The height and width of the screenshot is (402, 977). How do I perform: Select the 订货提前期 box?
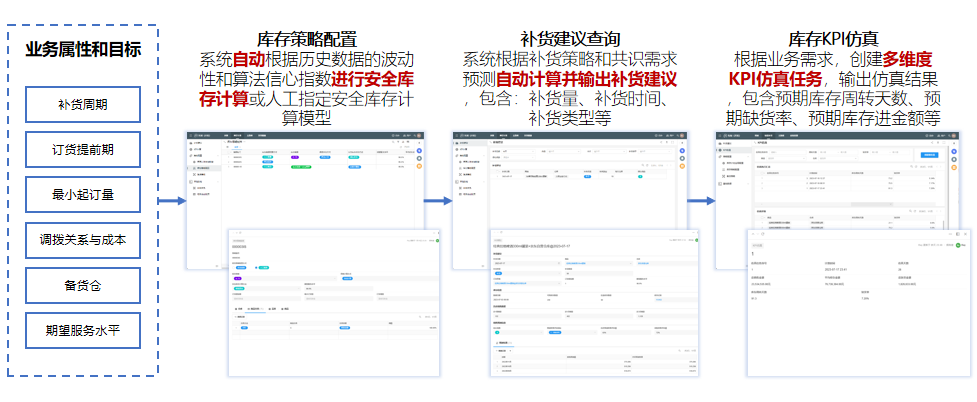pos(83,149)
